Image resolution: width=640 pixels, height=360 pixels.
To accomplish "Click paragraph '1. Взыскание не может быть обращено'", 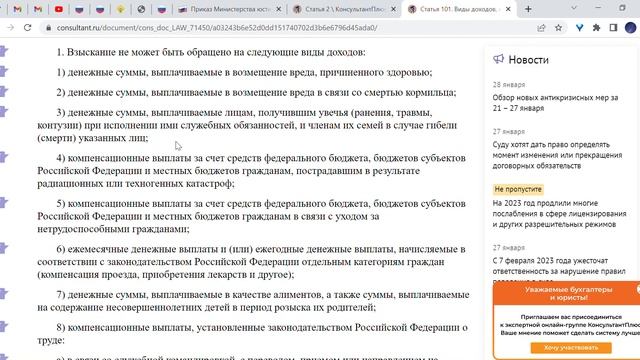I will pos(211,52).
